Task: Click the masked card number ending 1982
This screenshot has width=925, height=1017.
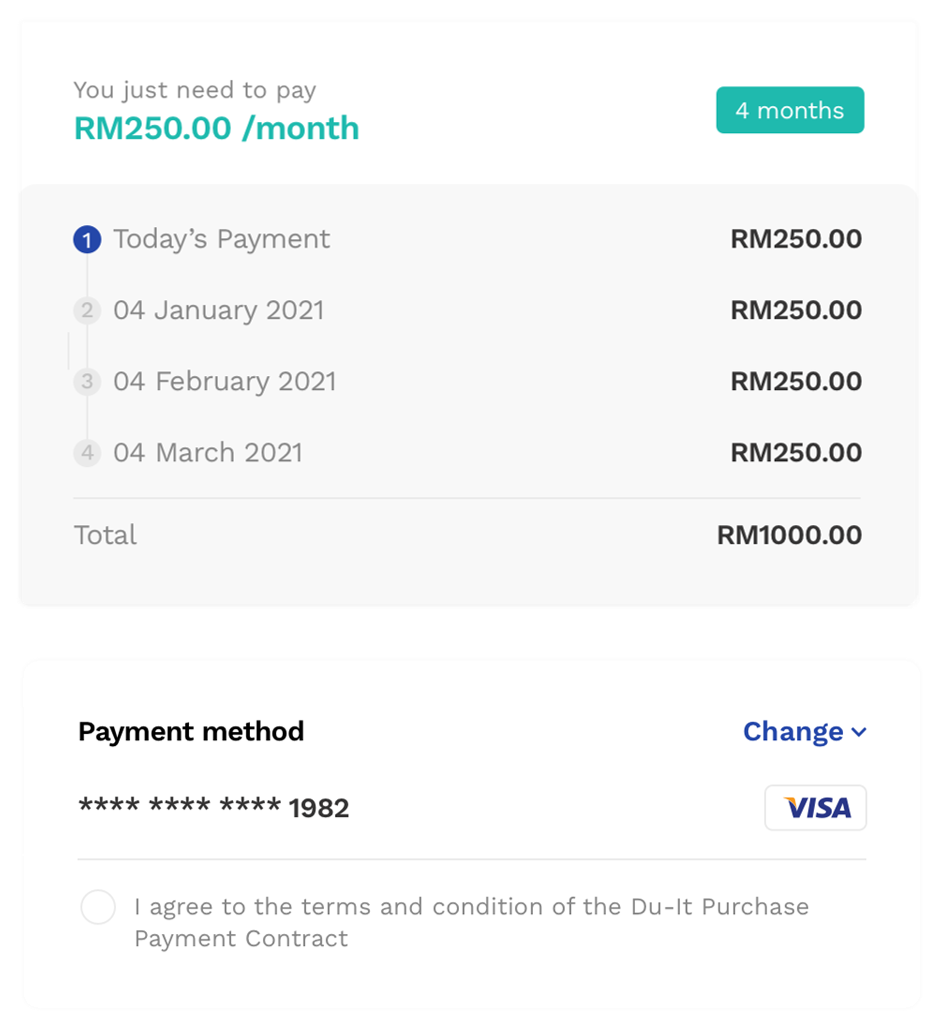Action: coord(214,808)
